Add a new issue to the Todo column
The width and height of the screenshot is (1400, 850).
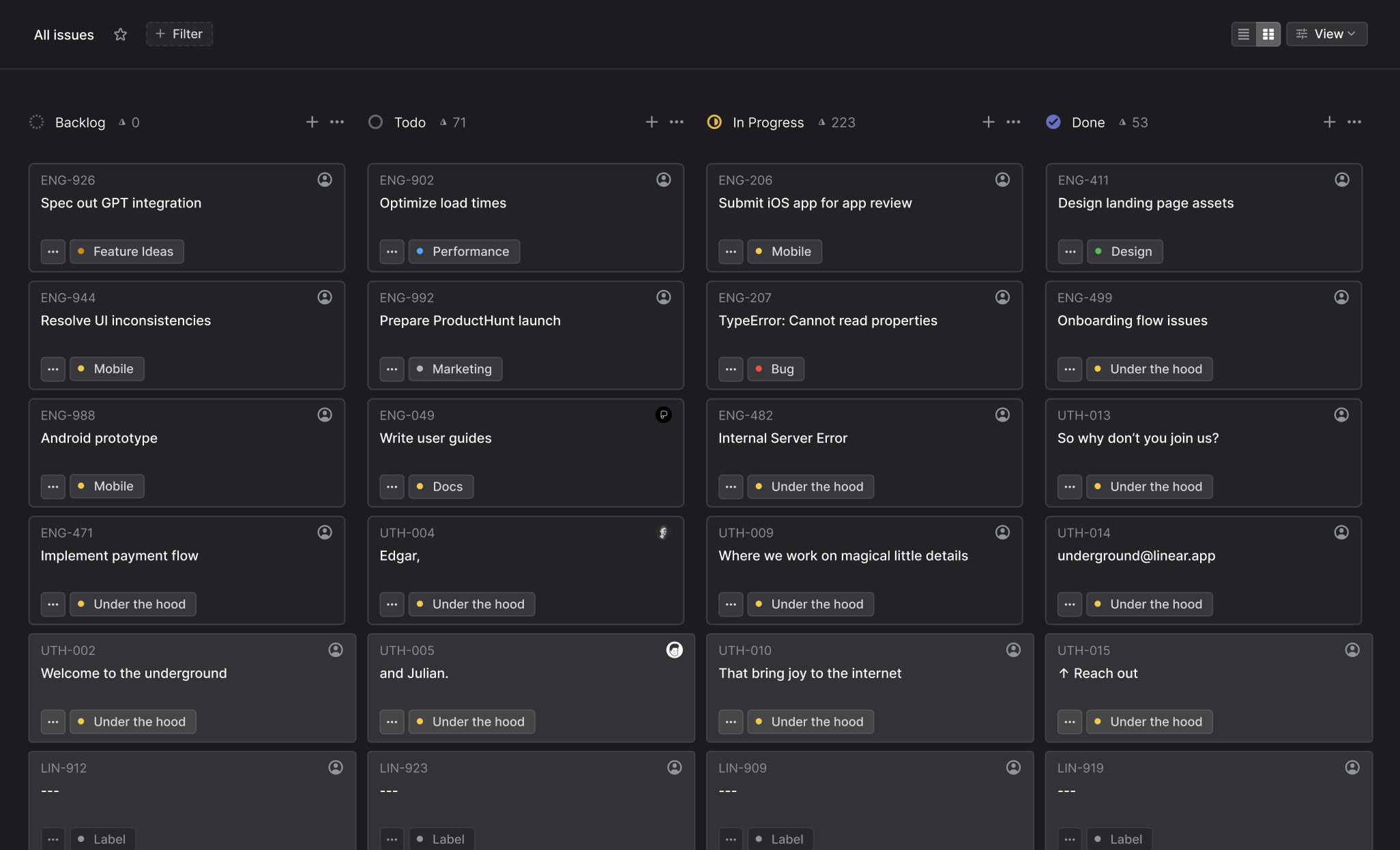click(x=652, y=122)
